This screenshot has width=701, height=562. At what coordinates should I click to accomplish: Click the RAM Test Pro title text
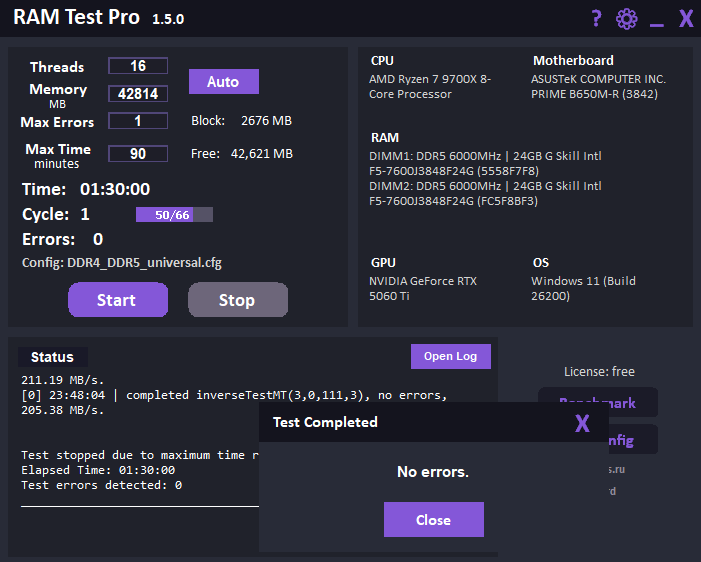click(76, 17)
